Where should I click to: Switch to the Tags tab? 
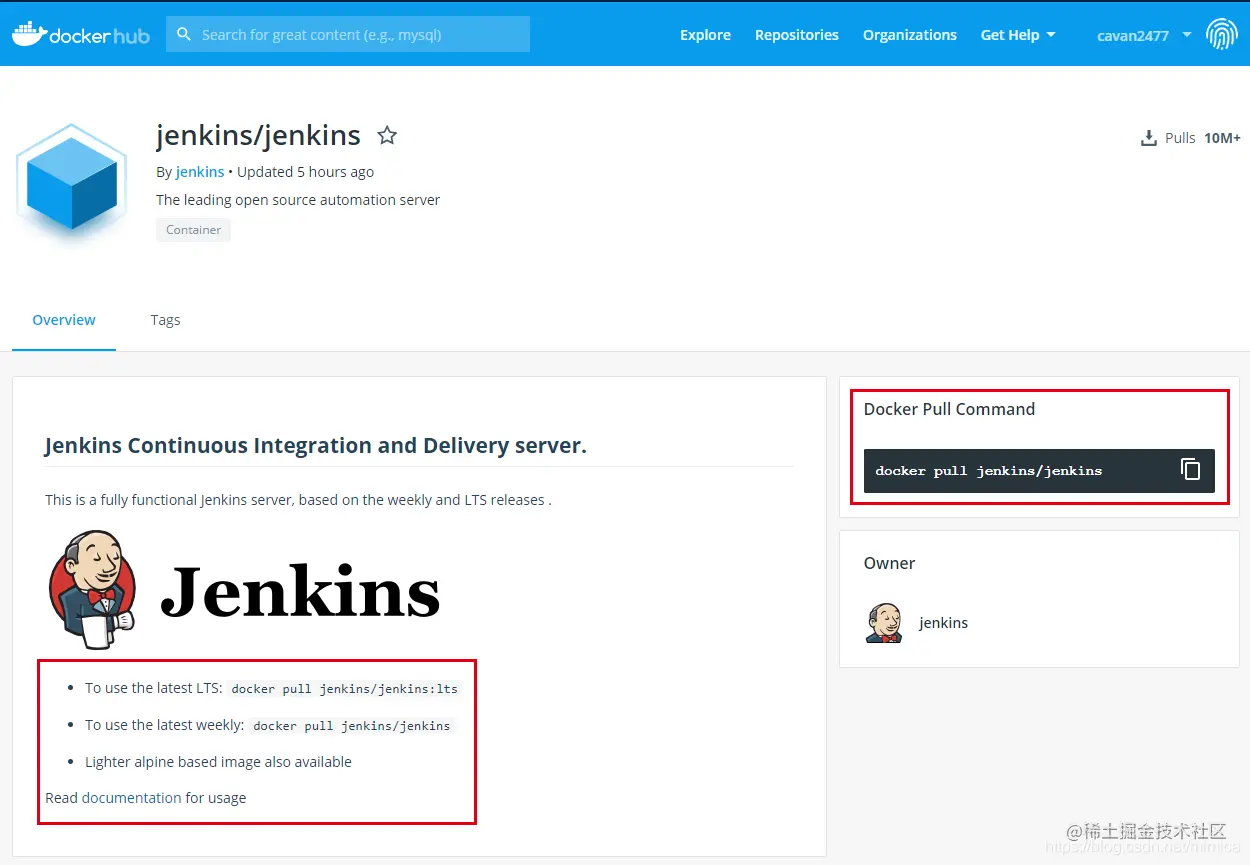coord(165,320)
